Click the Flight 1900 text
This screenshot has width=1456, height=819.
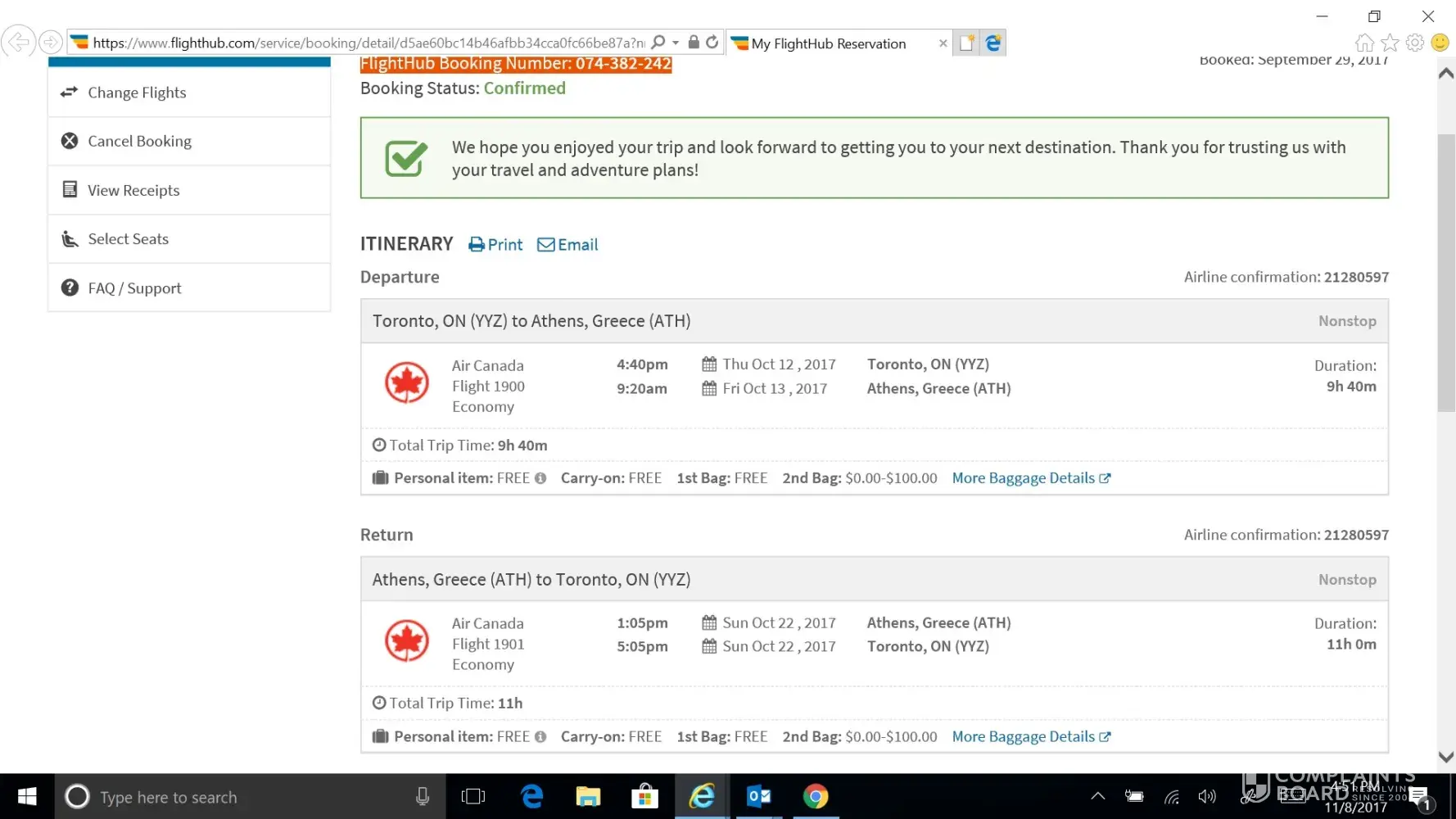point(488,387)
